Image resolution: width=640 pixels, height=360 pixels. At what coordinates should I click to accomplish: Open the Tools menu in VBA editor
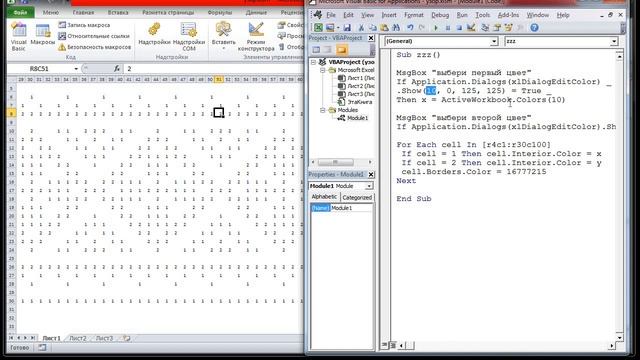click(x=482, y=15)
